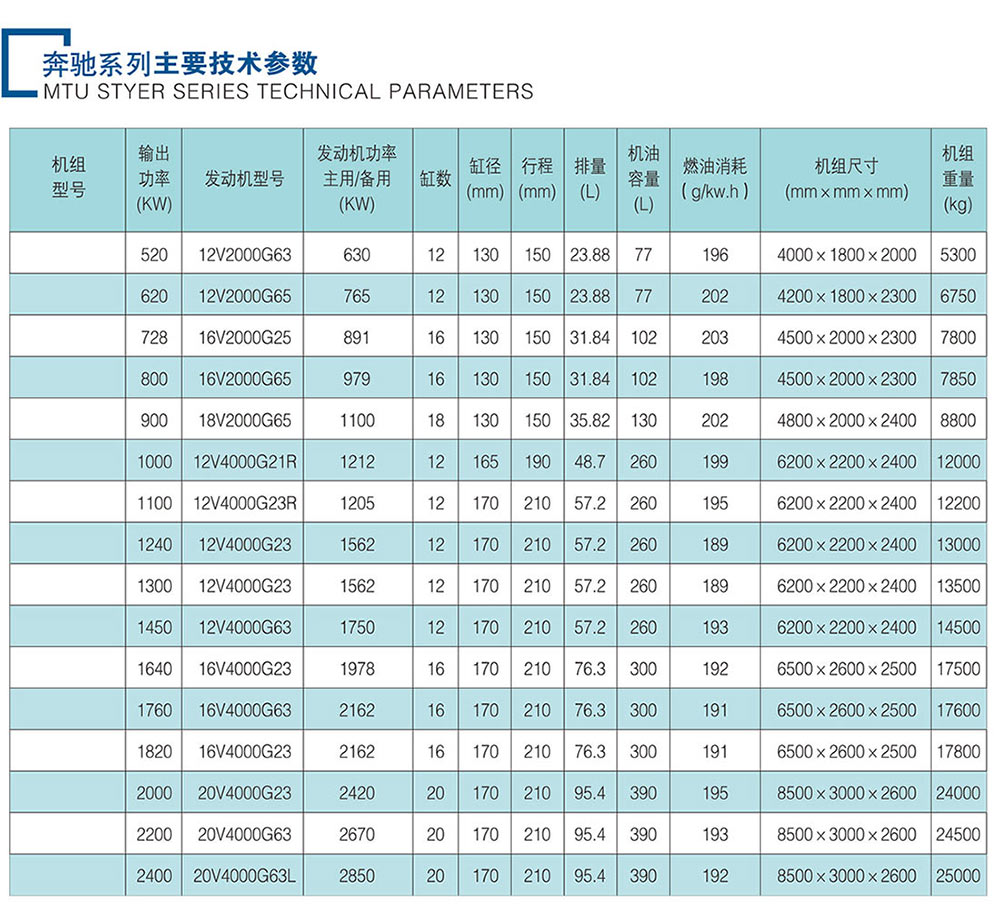The image size is (1000, 907).
Task: Click the 2400 output power cell
Action: [154, 876]
